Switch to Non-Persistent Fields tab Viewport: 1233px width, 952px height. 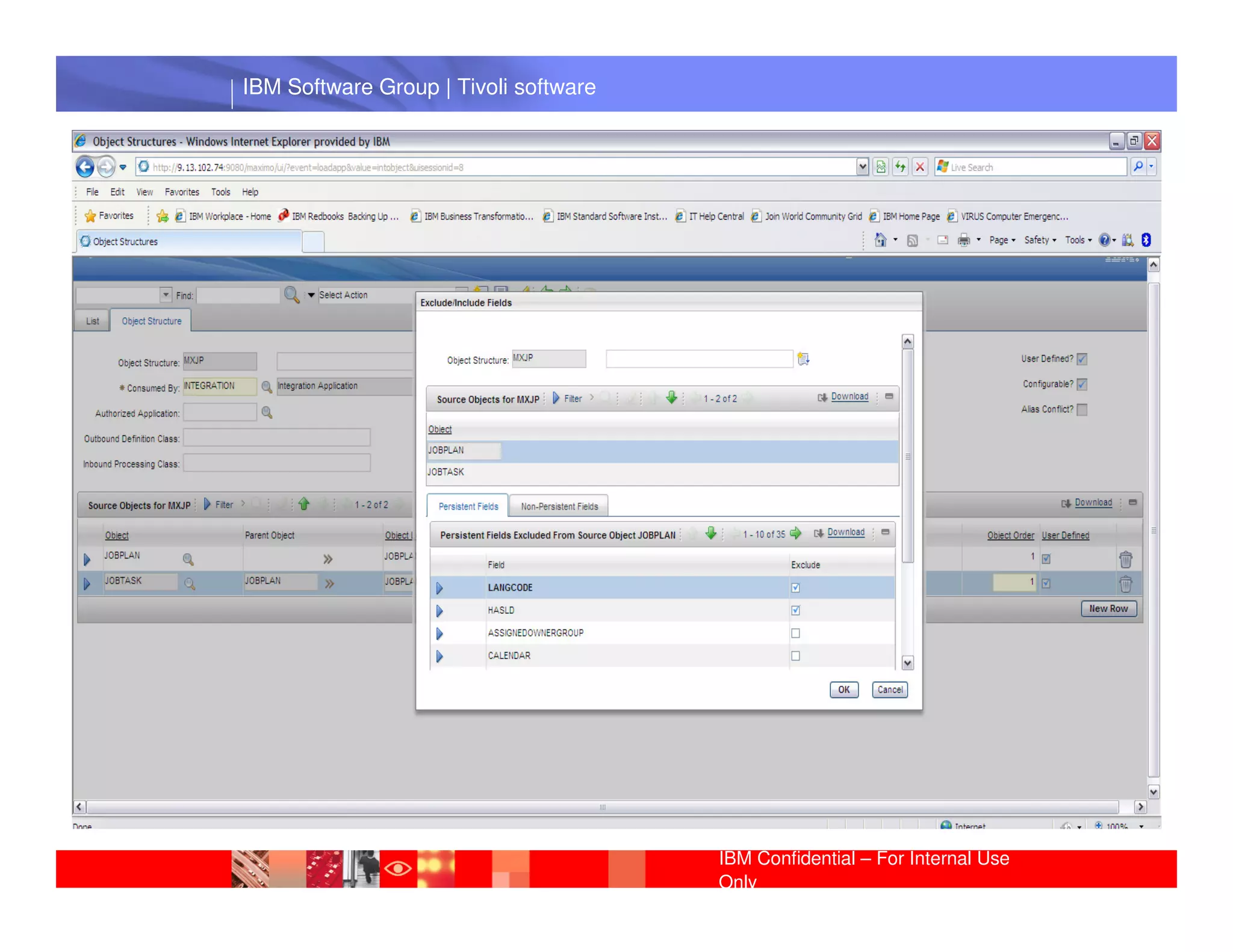pyautogui.click(x=559, y=506)
